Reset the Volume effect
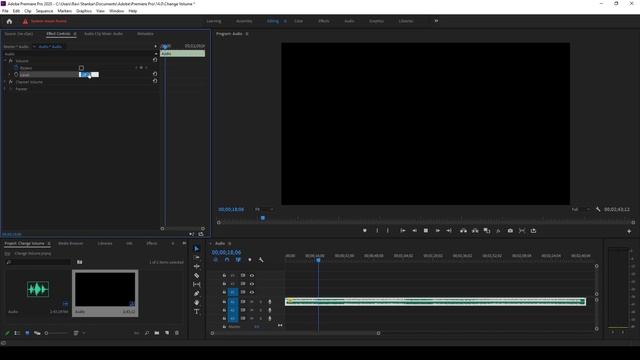The height and width of the screenshot is (360, 640). click(x=155, y=60)
